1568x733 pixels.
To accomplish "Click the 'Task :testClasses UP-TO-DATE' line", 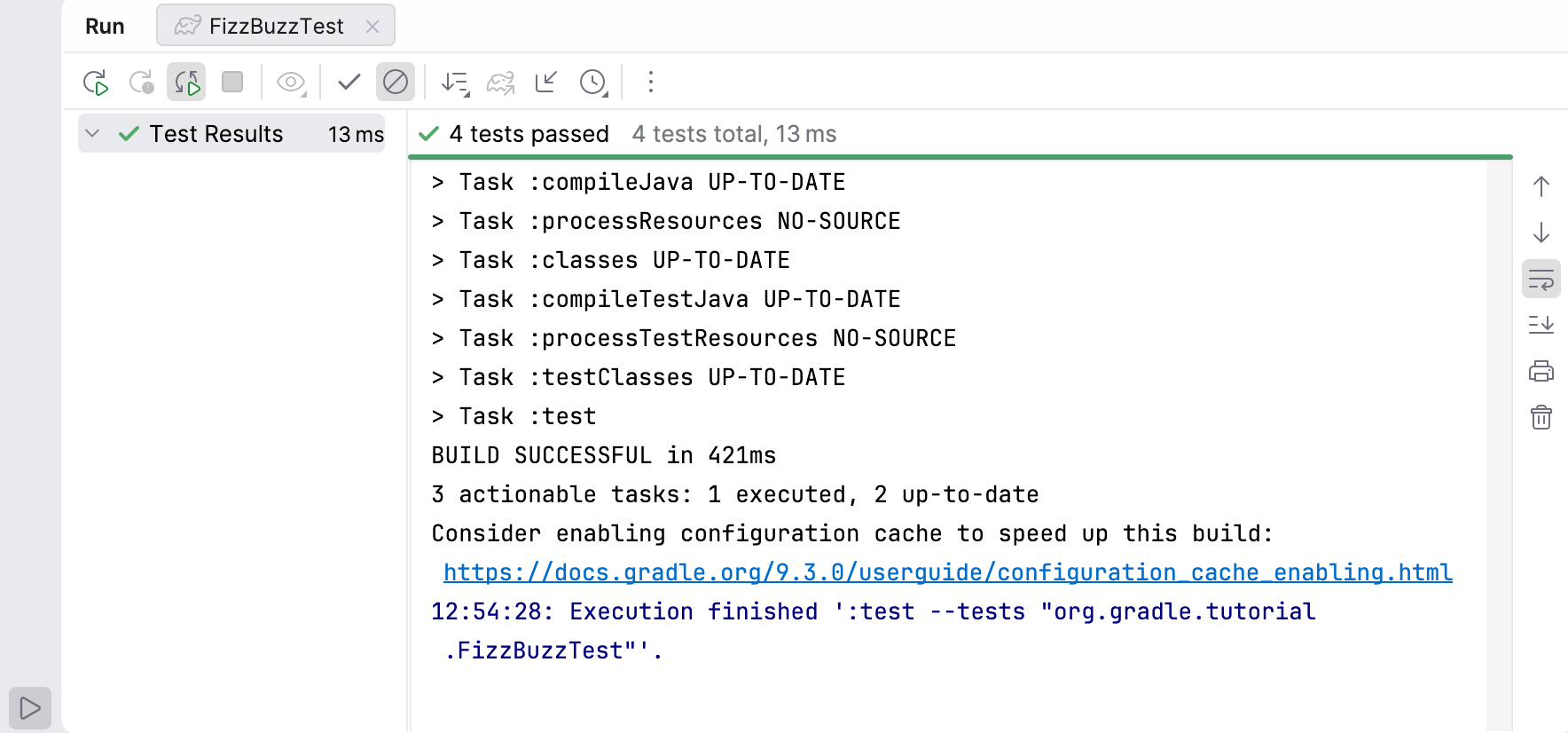I will (x=639, y=377).
